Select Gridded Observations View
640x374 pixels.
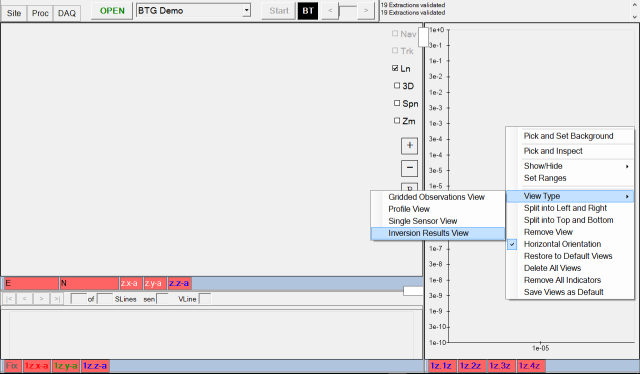(438, 197)
